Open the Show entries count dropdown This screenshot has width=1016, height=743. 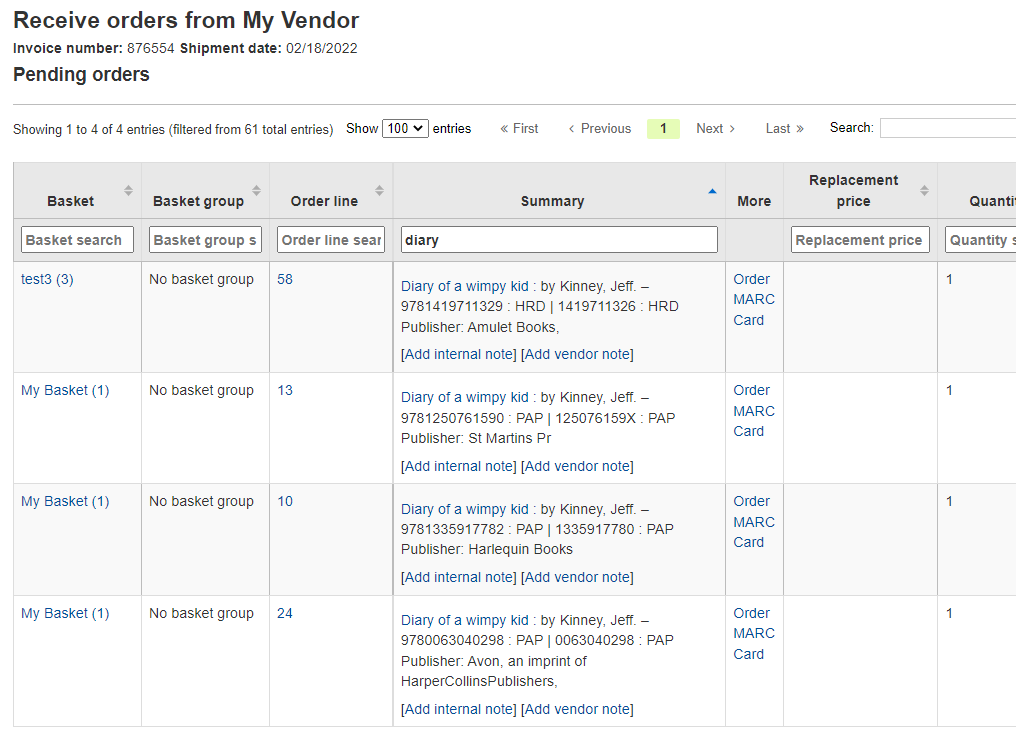pyautogui.click(x=405, y=129)
